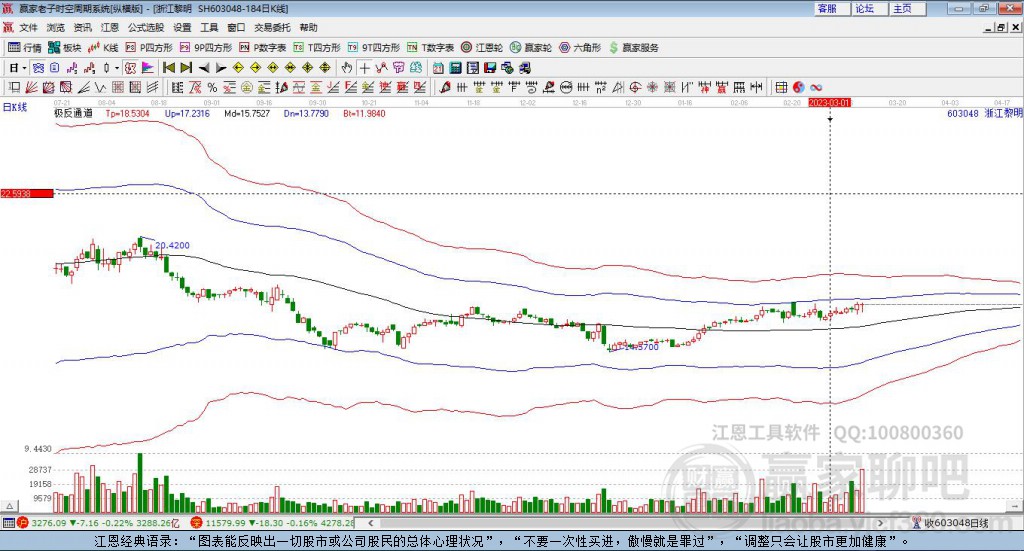Click the 行情 toolbar button
Screen dimensions: 1024x551
25,47
